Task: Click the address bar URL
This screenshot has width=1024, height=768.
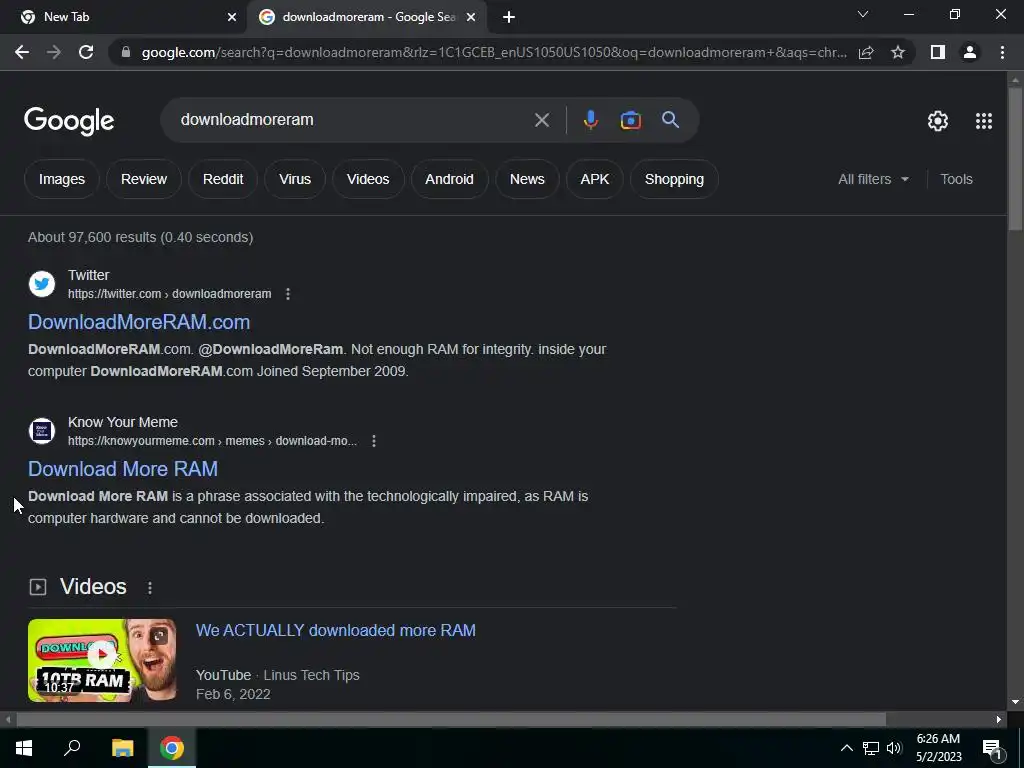Action: point(494,52)
